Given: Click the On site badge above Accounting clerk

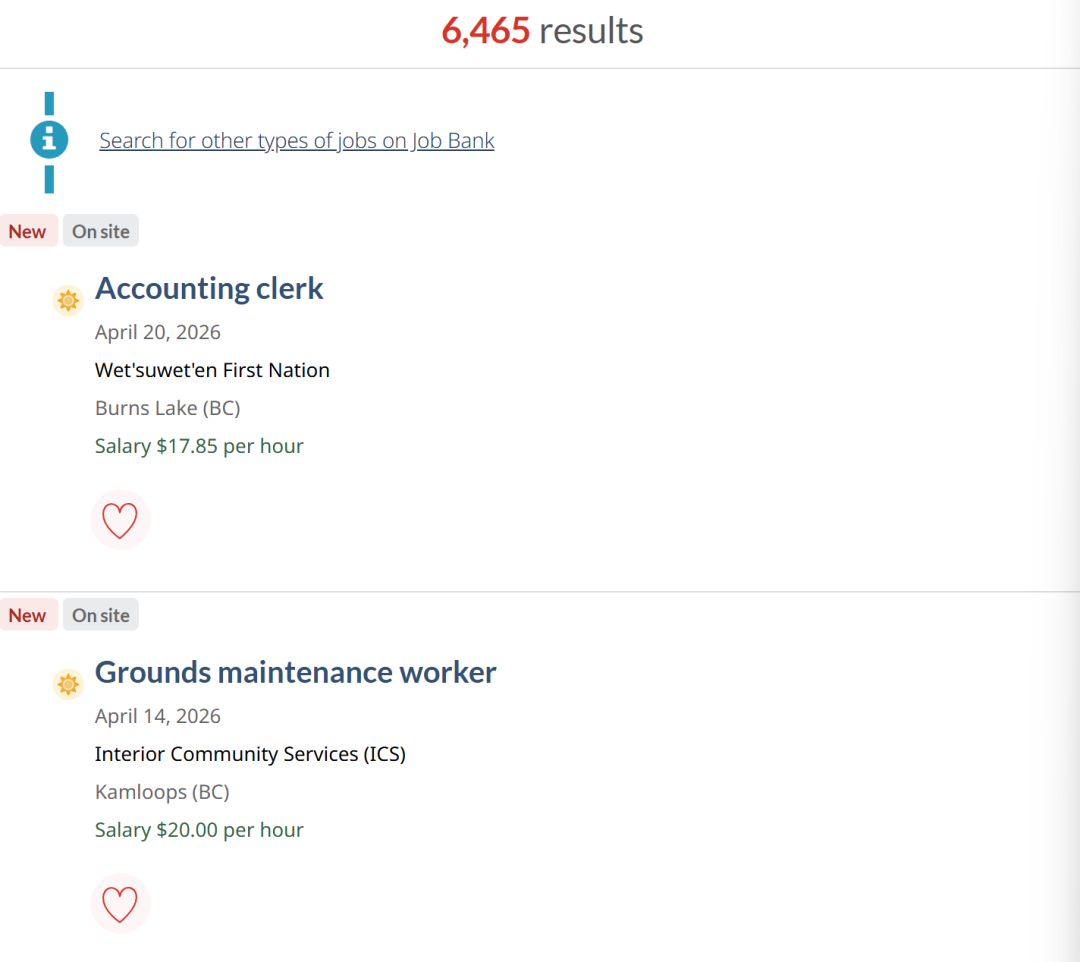Looking at the screenshot, I should click(101, 231).
